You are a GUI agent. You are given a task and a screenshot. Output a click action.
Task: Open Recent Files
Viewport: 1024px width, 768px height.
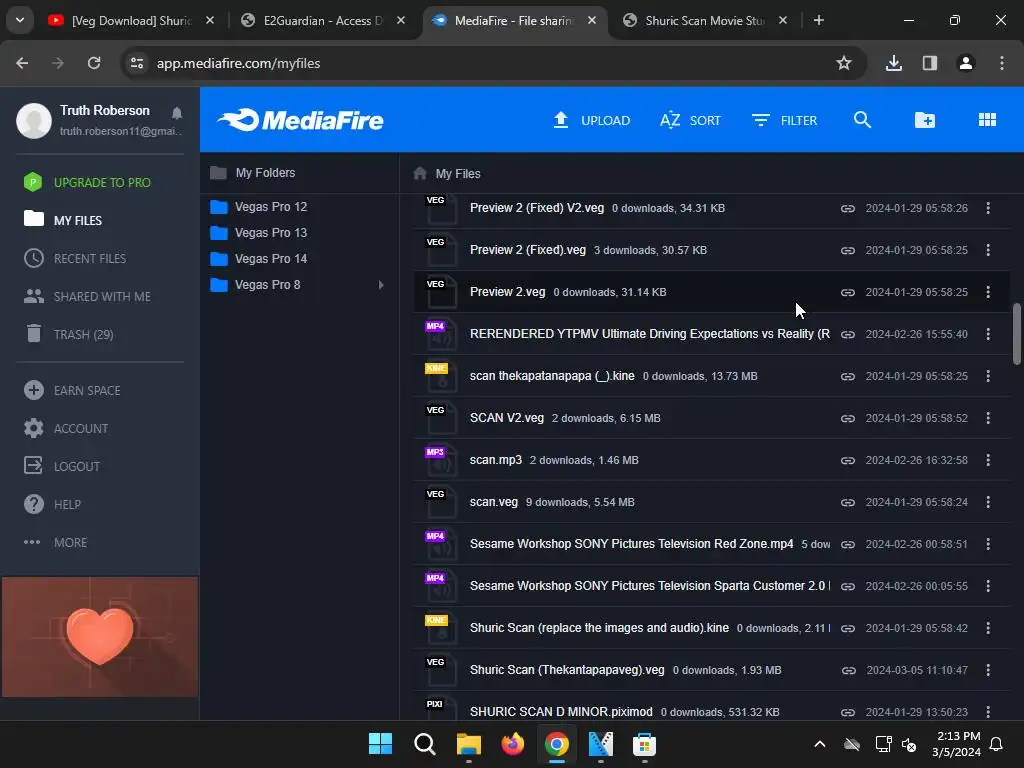75,258
